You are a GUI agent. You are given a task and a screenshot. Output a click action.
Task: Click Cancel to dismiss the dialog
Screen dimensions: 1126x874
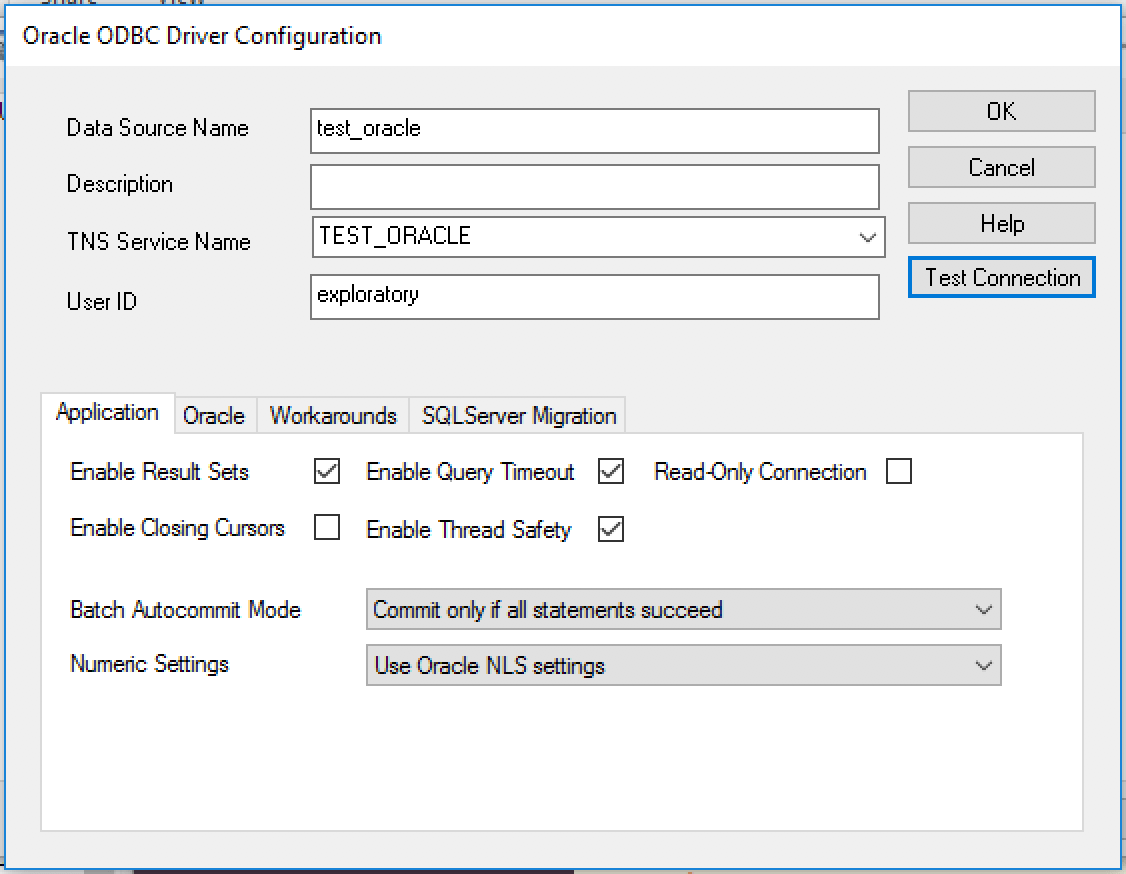pos(1001,167)
